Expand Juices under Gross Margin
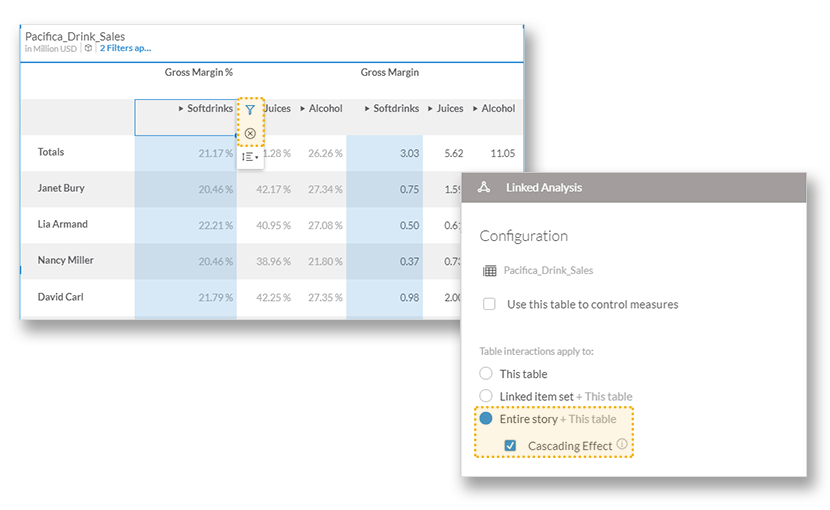The width and height of the screenshot is (830, 510). tap(431, 108)
